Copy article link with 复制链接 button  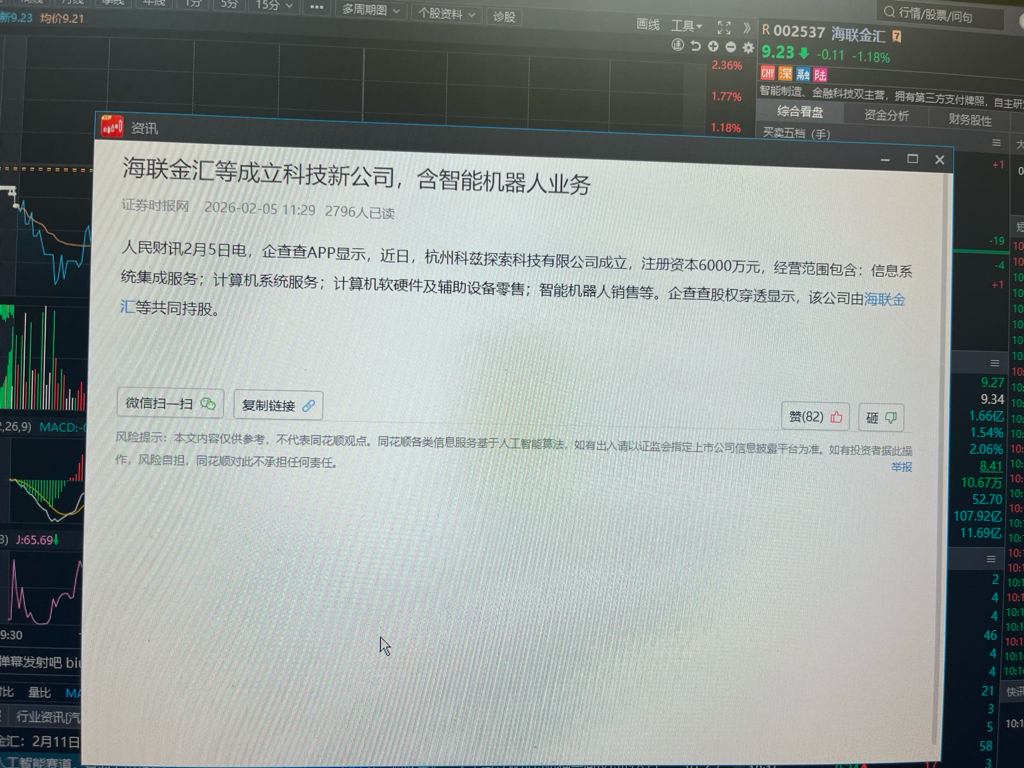click(278, 406)
